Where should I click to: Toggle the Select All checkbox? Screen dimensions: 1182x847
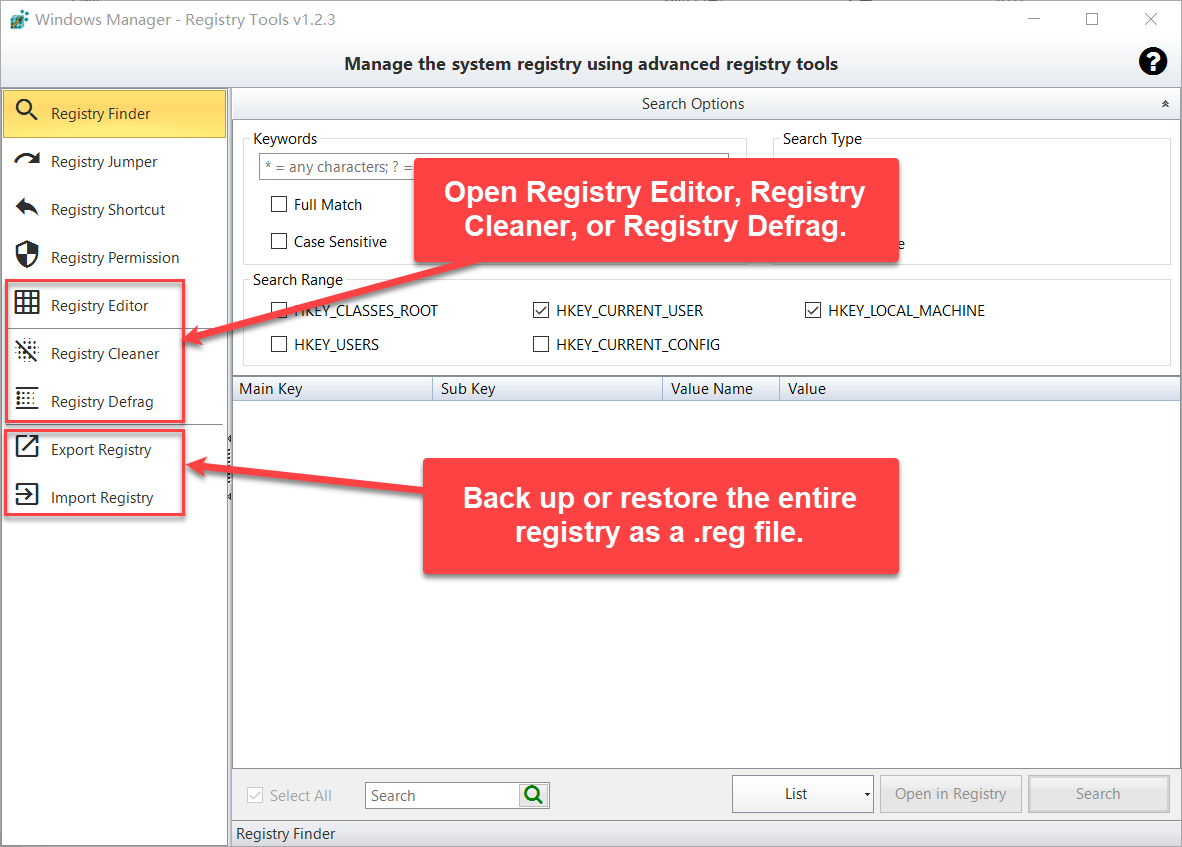click(256, 795)
